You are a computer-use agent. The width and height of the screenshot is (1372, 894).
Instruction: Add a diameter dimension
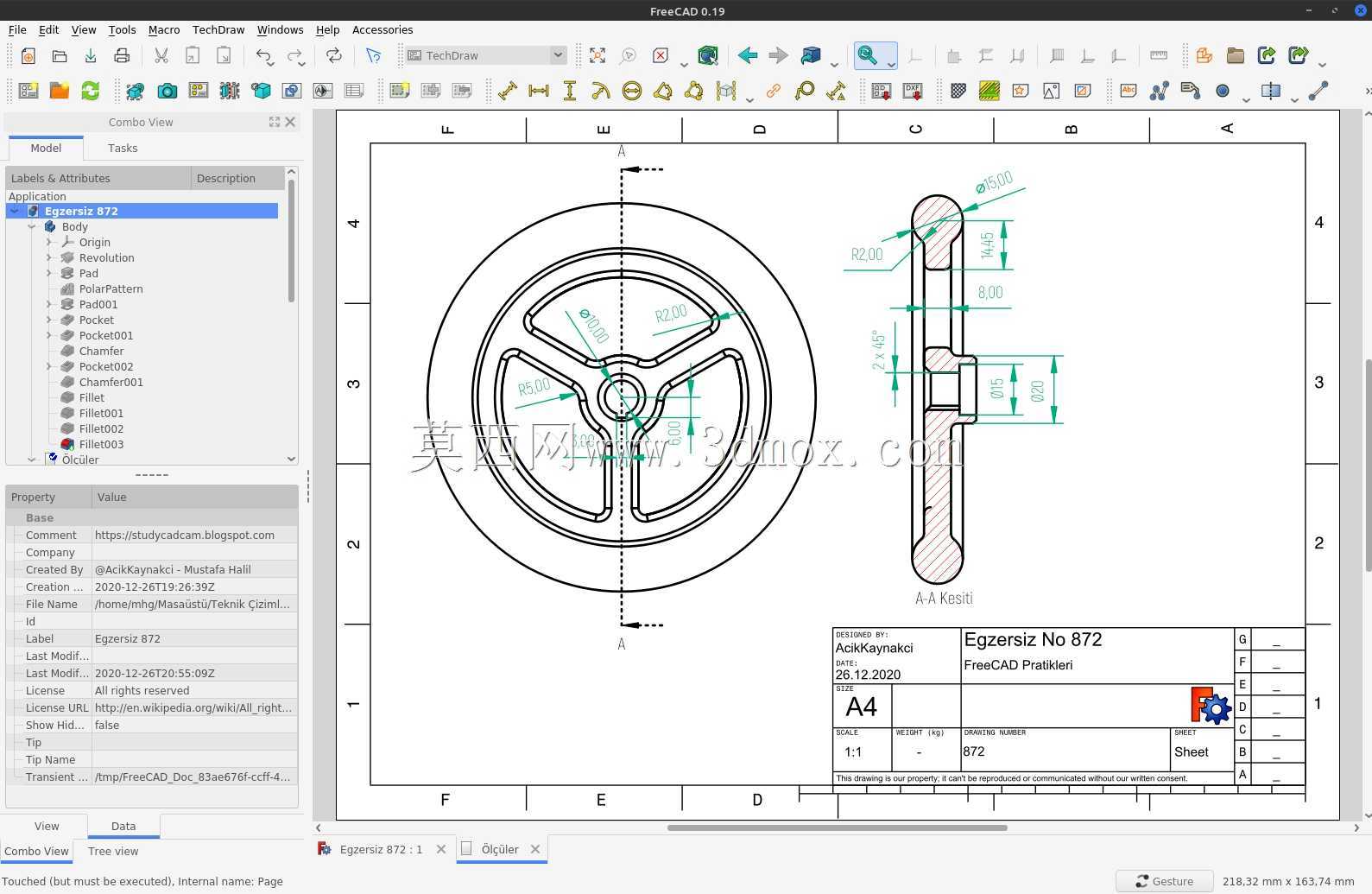pyautogui.click(x=632, y=91)
